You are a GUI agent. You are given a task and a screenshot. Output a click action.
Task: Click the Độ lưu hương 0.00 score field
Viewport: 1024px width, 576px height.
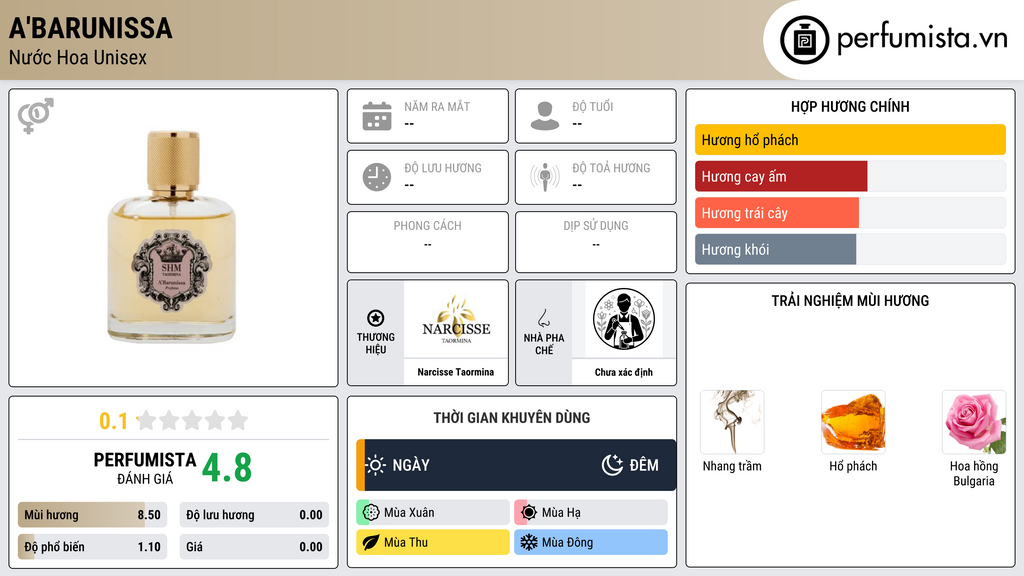(x=254, y=515)
